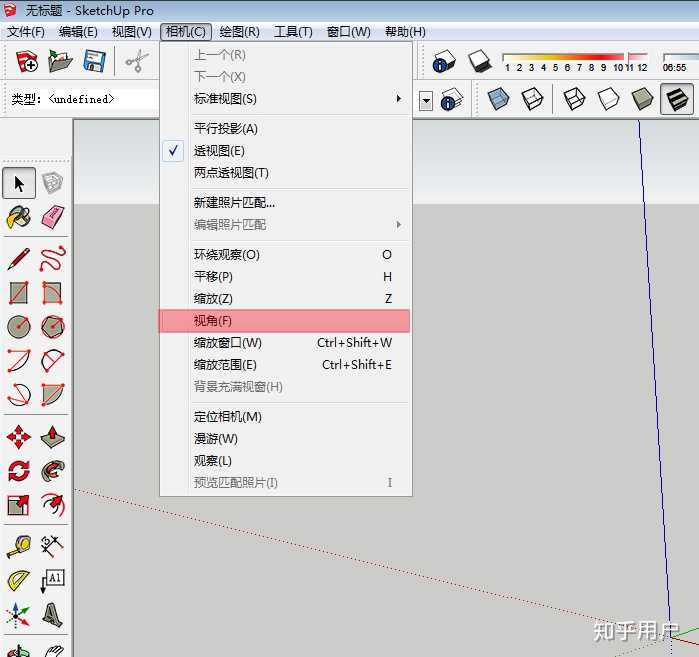Choose the Protractor tool
The width and height of the screenshot is (699, 657).
(x=19, y=581)
